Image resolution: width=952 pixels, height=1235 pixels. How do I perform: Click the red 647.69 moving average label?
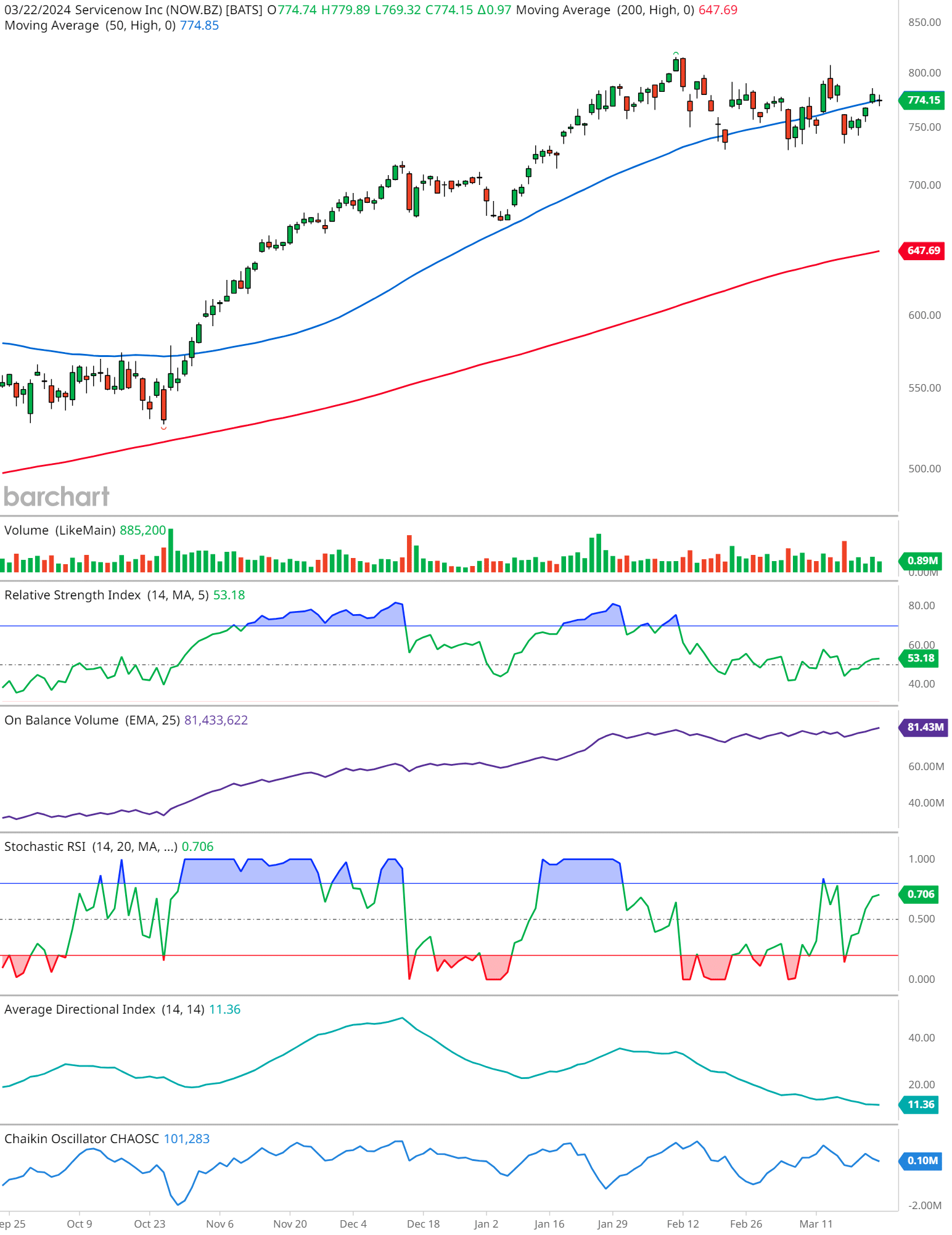click(x=923, y=250)
